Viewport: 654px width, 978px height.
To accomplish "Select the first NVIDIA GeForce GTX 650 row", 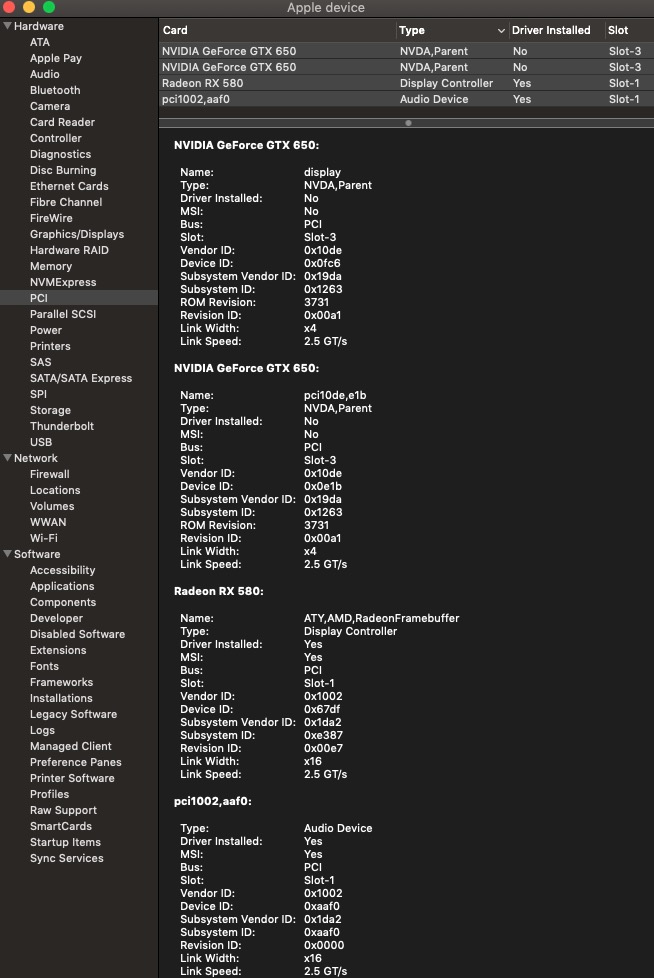I will (x=406, y=51).
